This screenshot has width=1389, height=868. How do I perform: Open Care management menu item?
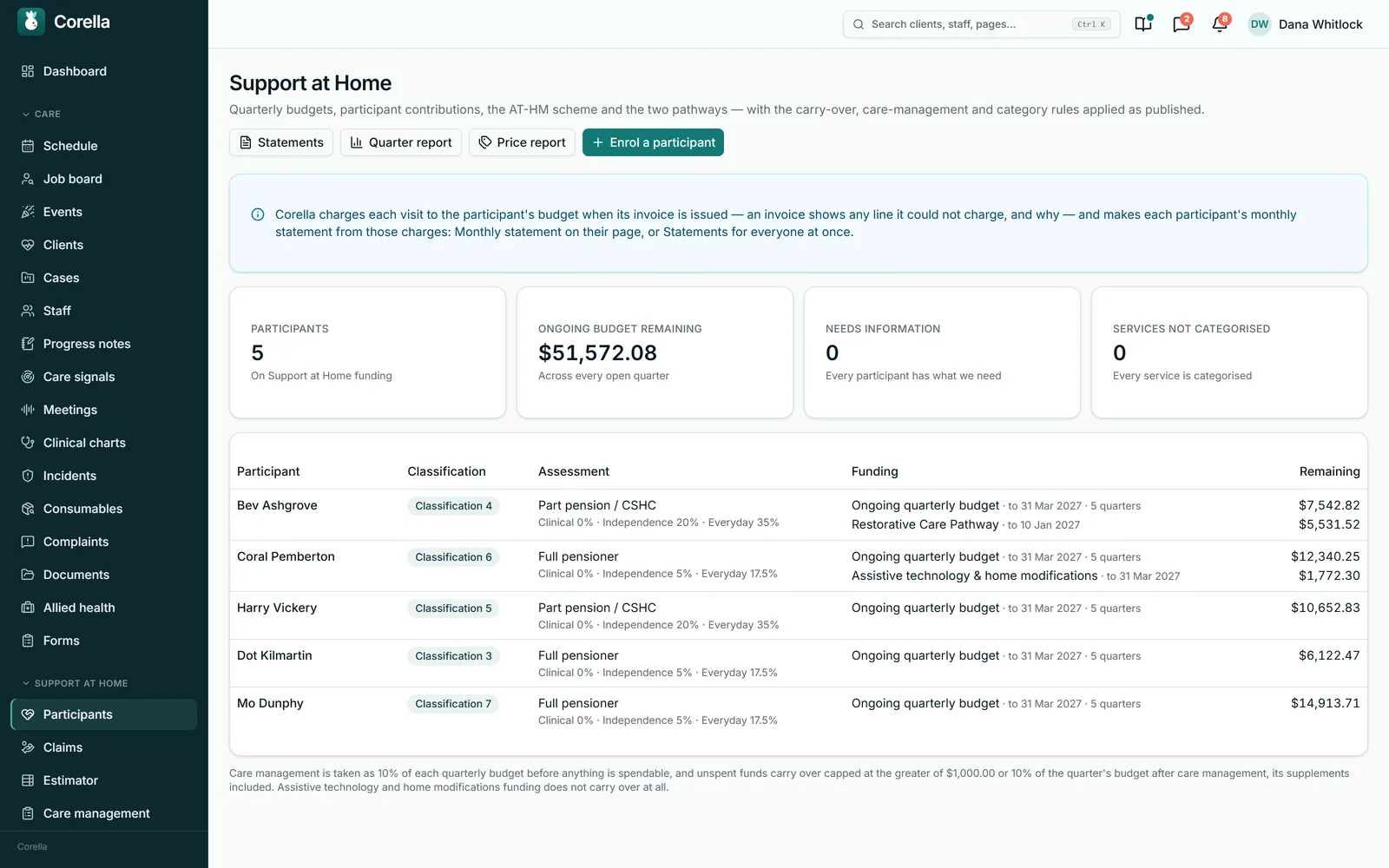coord(104,813)
